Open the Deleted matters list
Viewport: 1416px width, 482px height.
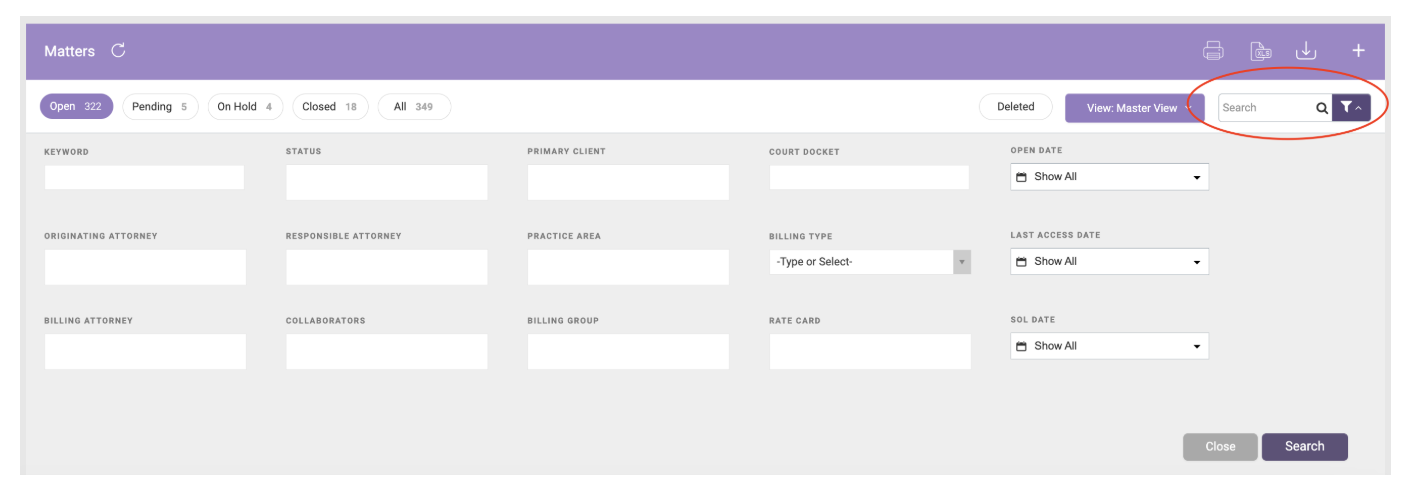(x=1016, y=107)
